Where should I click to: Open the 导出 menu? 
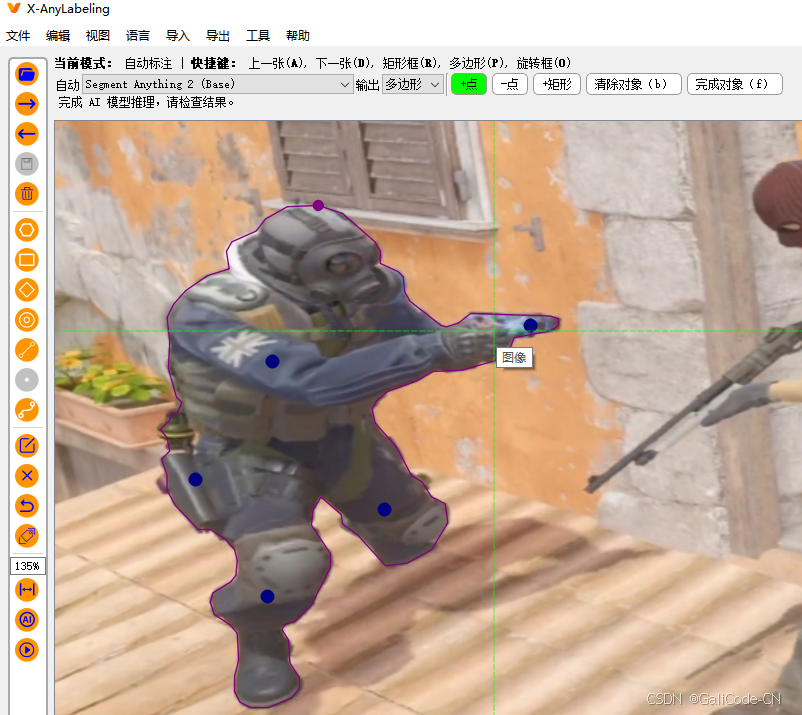pos(217,36)
